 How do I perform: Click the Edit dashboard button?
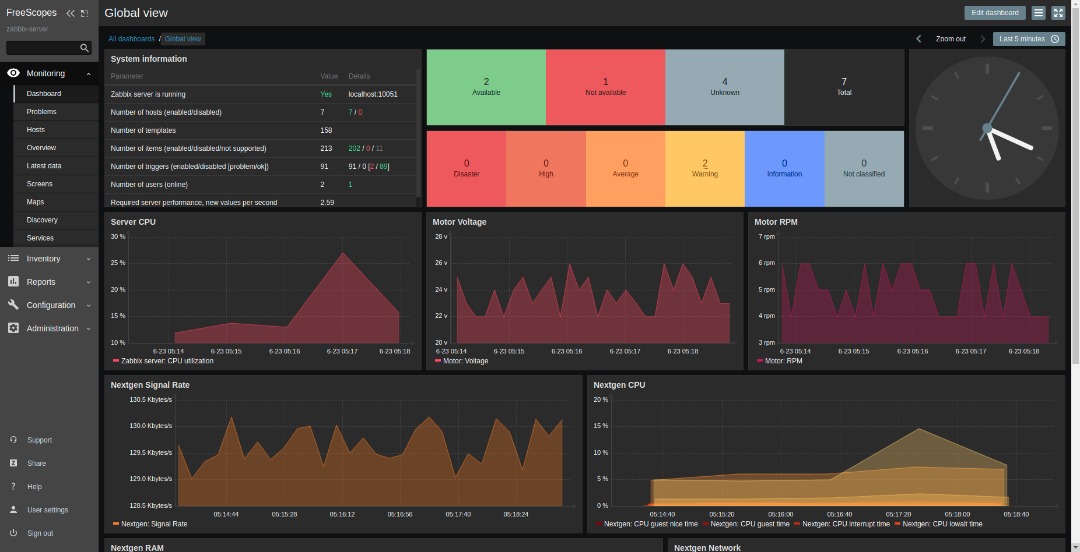pyautogui.click(x=994, y=13)
